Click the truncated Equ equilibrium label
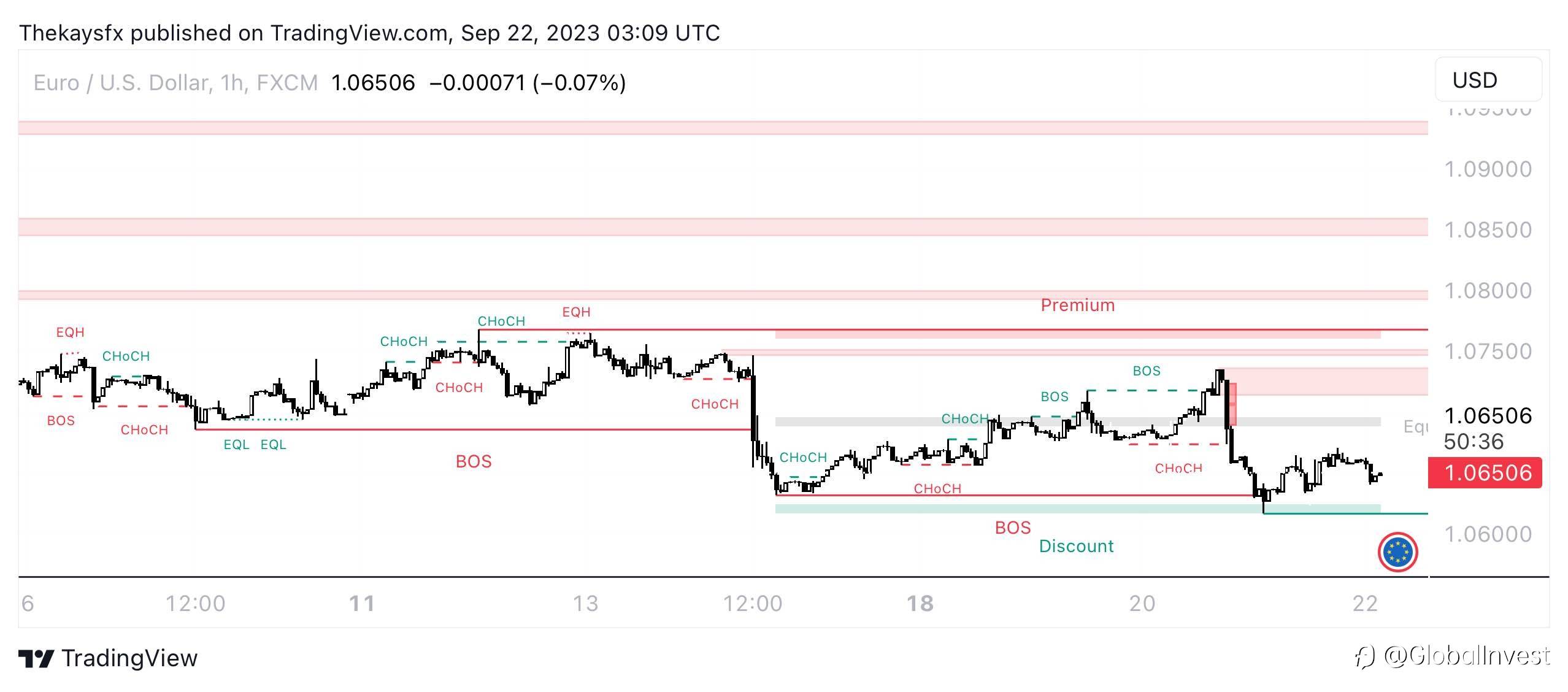The image size is (1568, 692). click(x=1415, y=427)
